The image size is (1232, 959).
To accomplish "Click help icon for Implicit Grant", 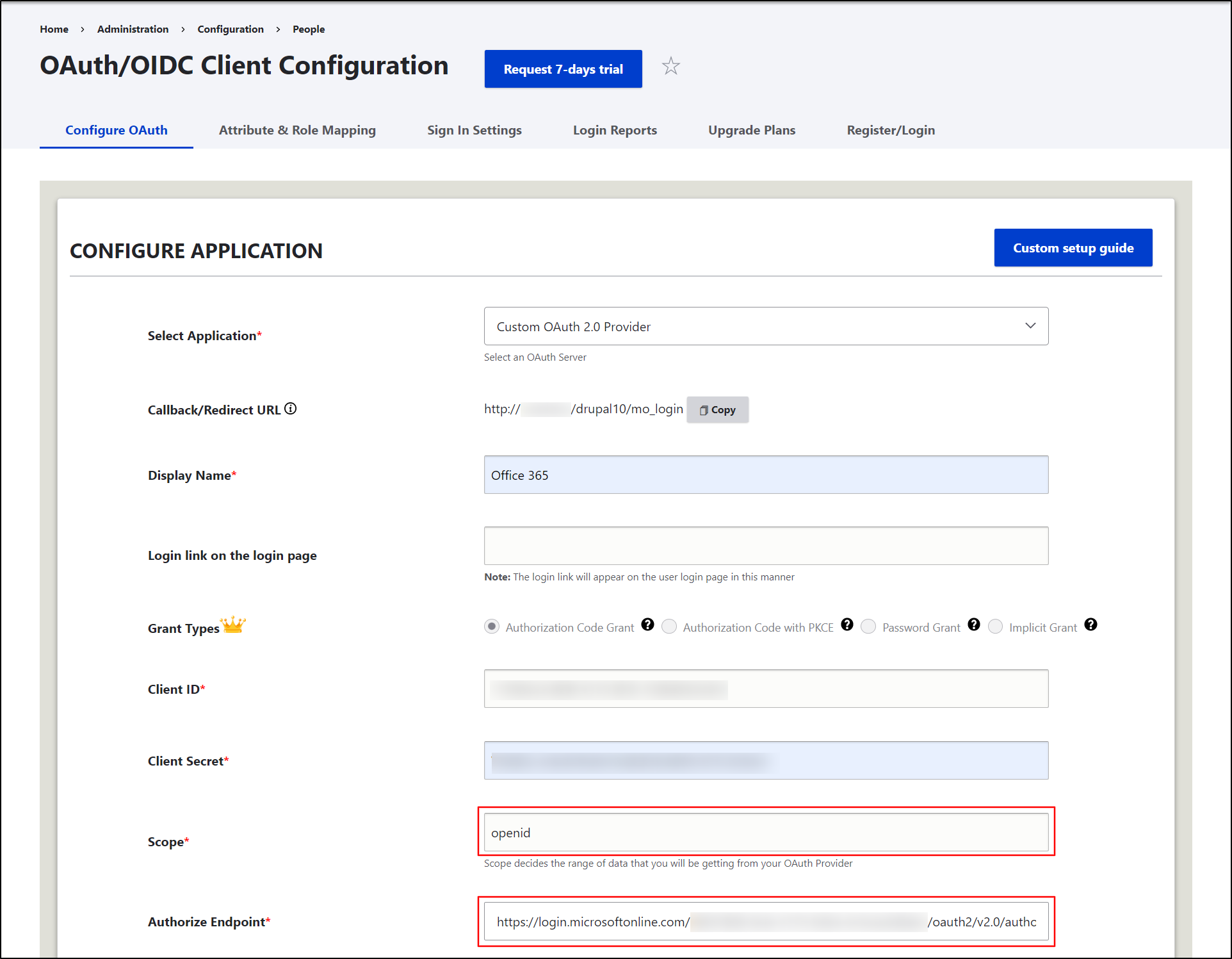I will coord(1091,625).
